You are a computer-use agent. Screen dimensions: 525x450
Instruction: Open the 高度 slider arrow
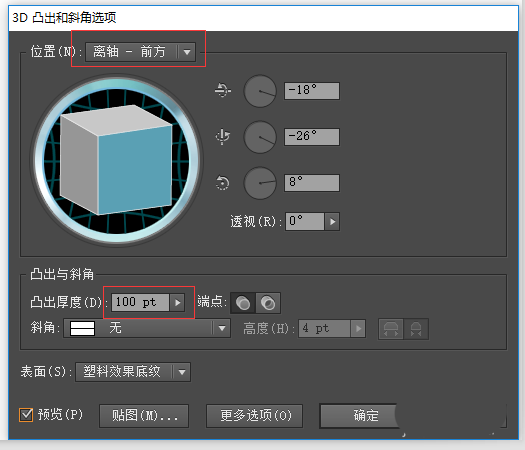click(x=358, y=328)
